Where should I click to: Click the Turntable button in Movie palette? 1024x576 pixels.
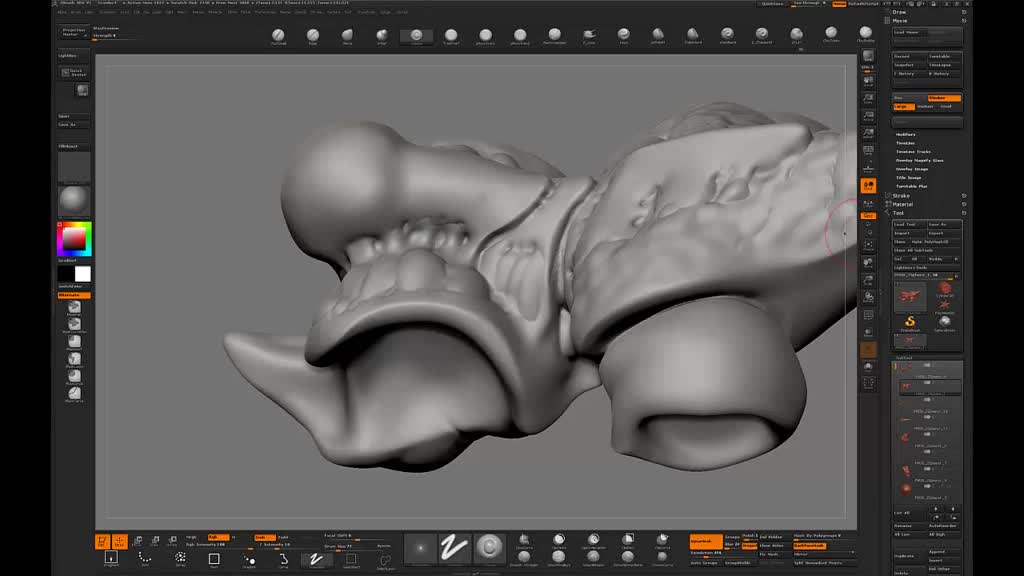click(944, 57)
